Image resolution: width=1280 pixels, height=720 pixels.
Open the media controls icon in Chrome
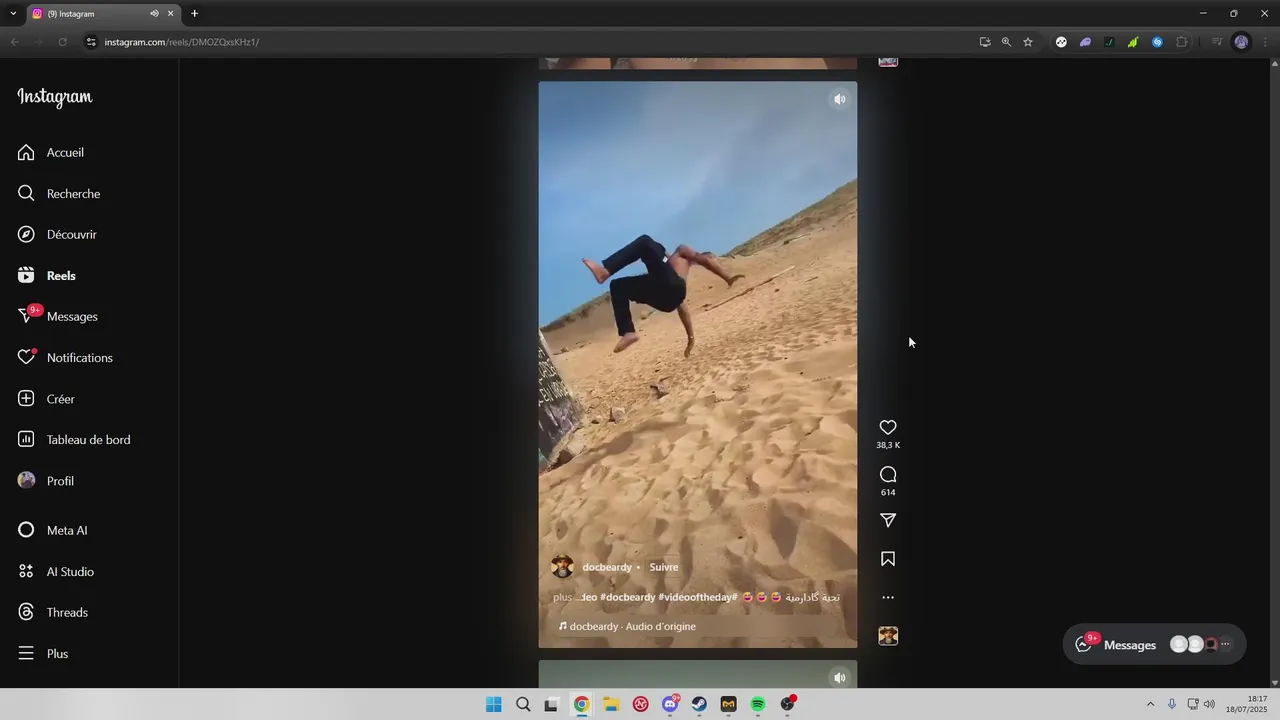tap(1217, 42)
